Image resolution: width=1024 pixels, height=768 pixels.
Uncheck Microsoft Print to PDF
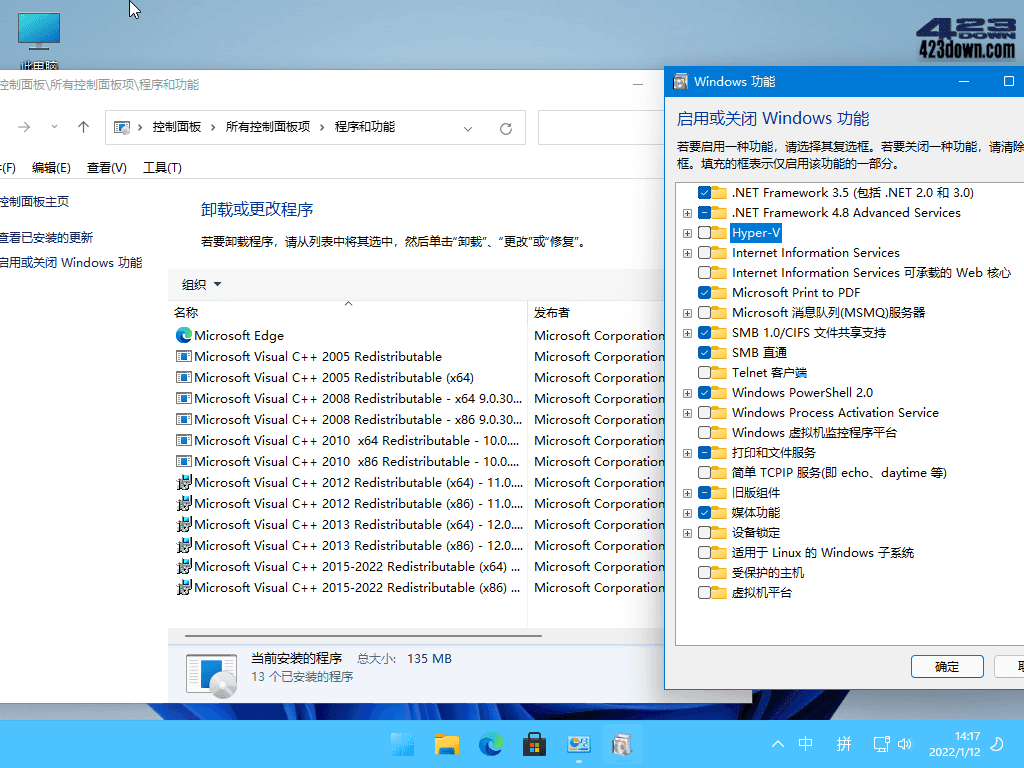click(x=704, y=293)
